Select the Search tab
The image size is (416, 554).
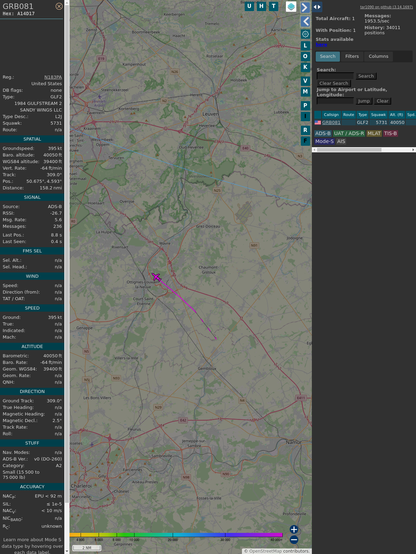pyautogui.click(x=328, y=56)
